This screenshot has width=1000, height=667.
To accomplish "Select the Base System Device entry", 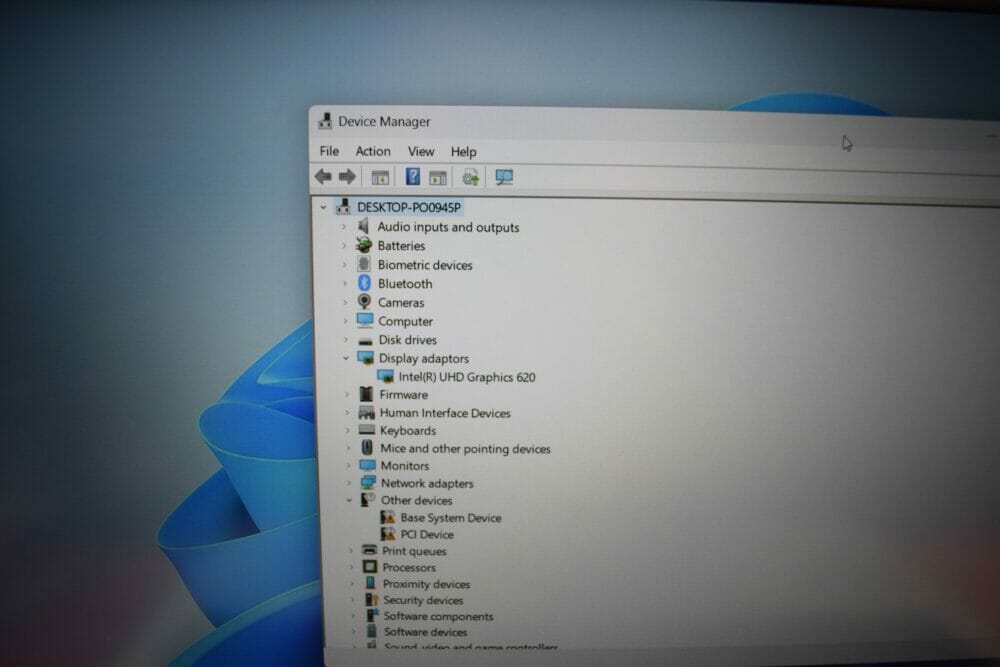I will tap(451, 518).
